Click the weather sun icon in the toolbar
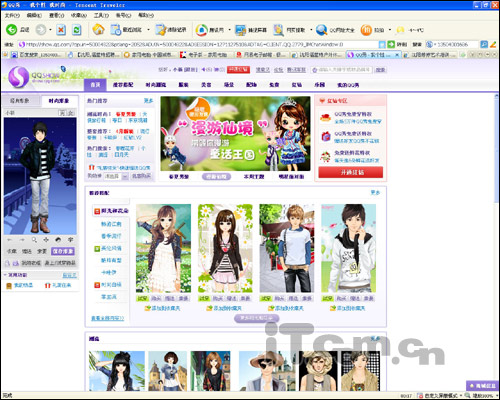500x400 pixels. pyautogui.click(x=400, y=30)
